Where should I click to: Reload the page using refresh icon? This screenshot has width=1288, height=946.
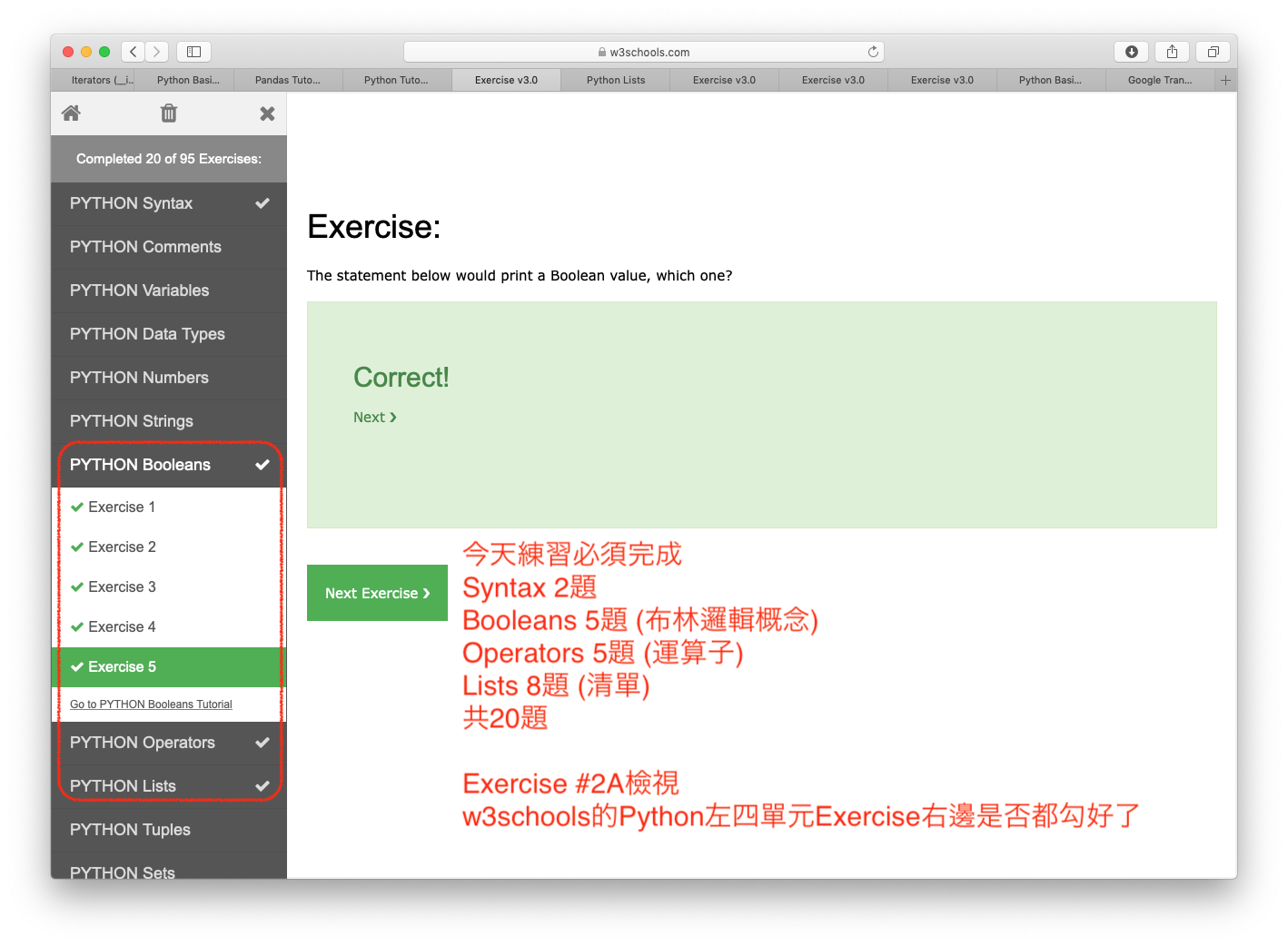tap(873, 52)
